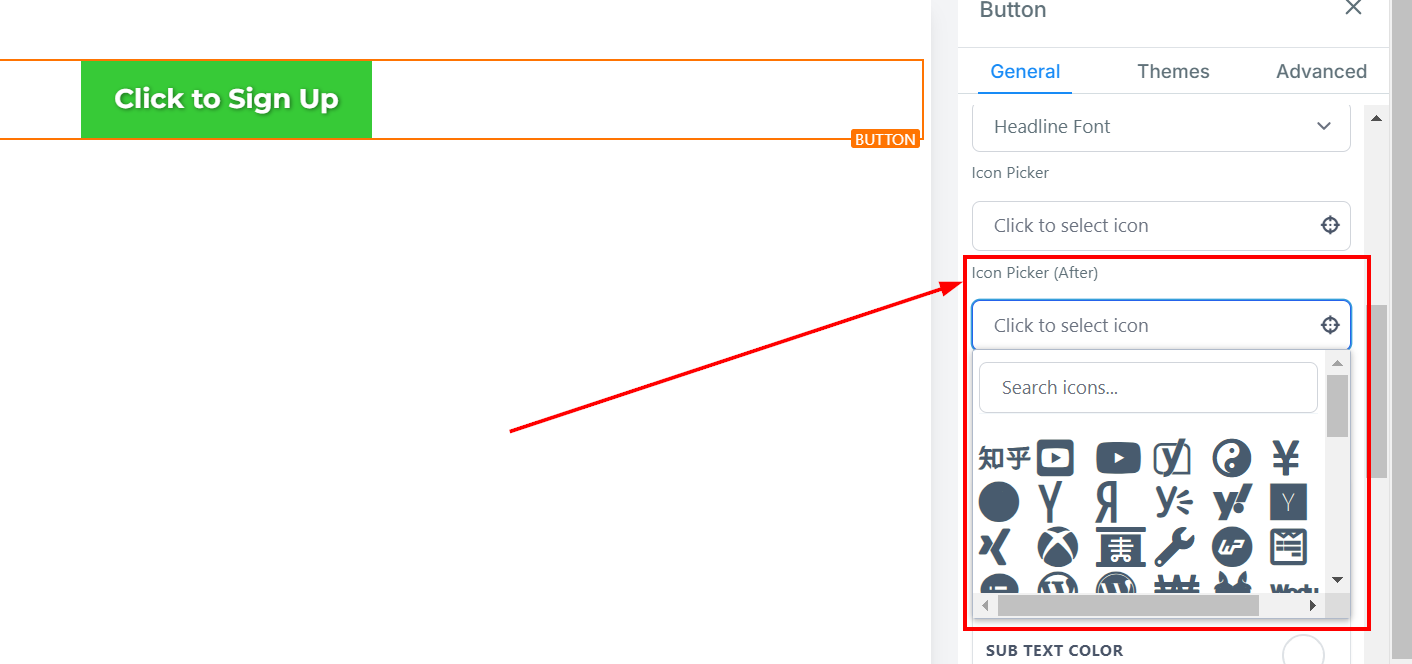Click the Icon Picker (After) target icon
This screenshot has width=1412, height=664.
point(1330,325)
